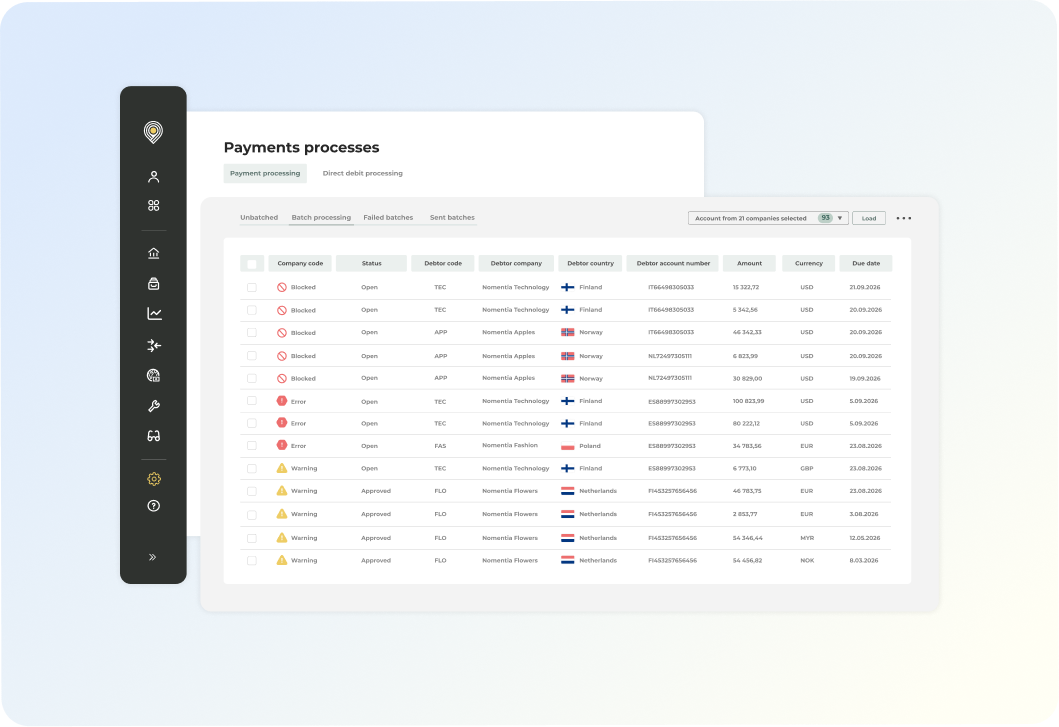Click the 93 count badge in the account selector
1059x727 pixels.
pos(825,218)
